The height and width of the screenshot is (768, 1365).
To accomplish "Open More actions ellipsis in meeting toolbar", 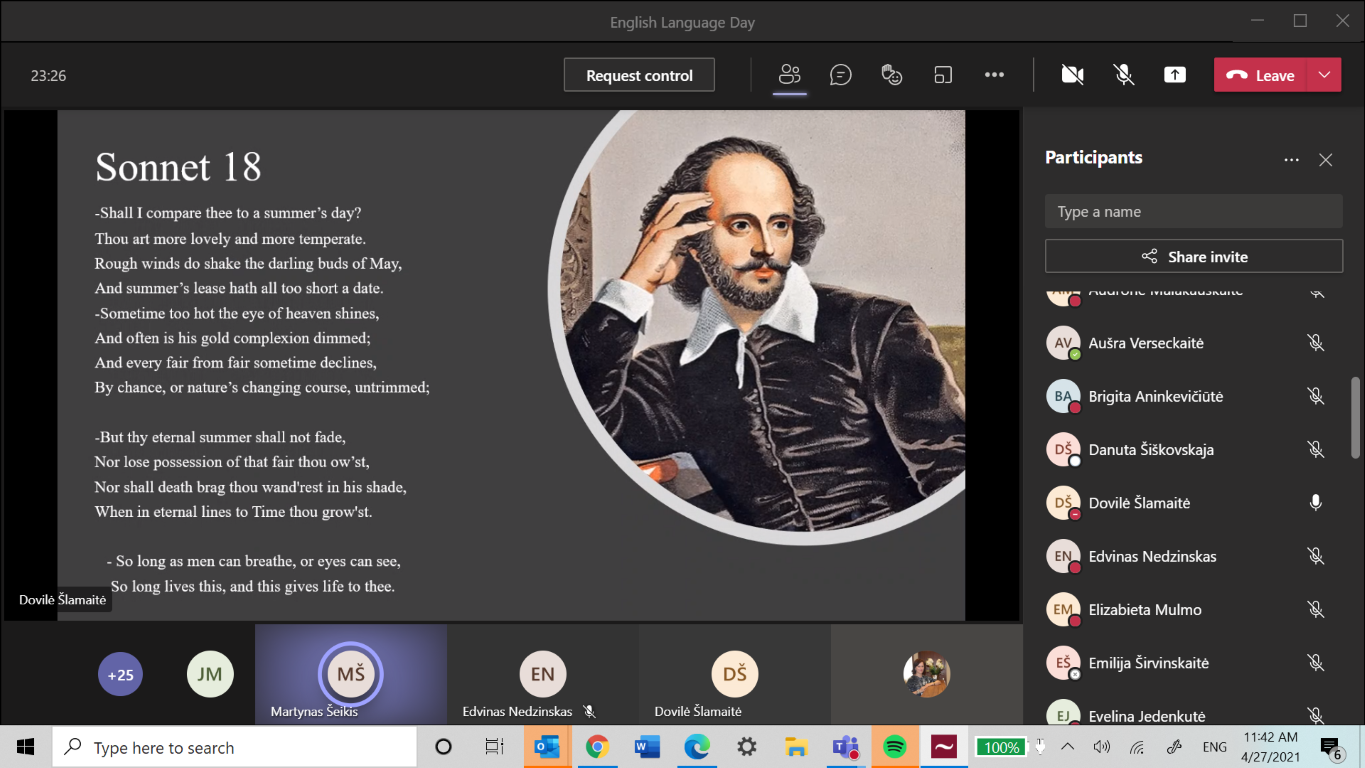I will 994,75.
